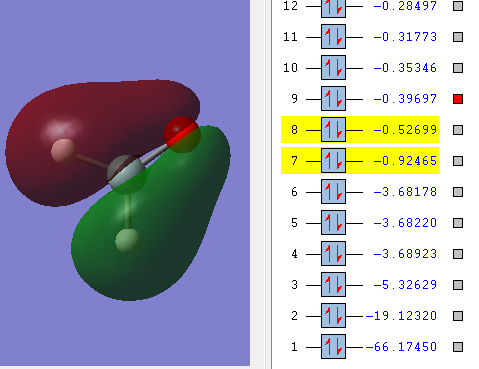The width and height of the screenshot is (479, 369).
Task: Click the electron pair box for orbital 3
Action: 333,285
